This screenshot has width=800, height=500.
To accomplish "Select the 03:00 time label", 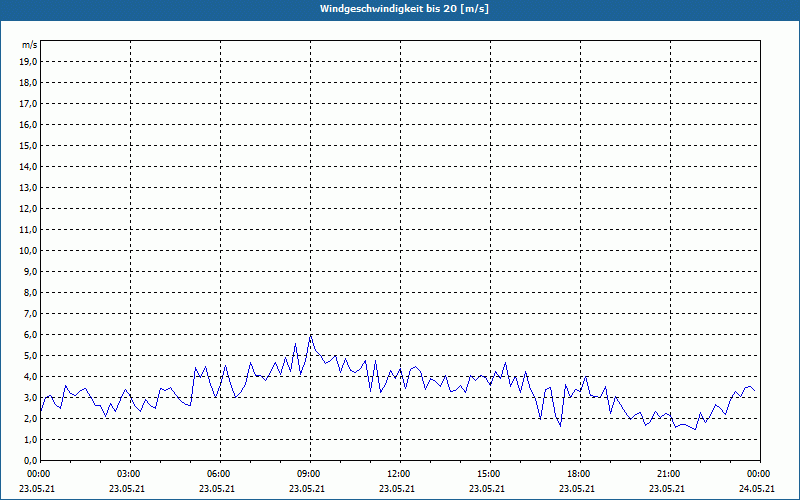I will click(x=129, y=474).
